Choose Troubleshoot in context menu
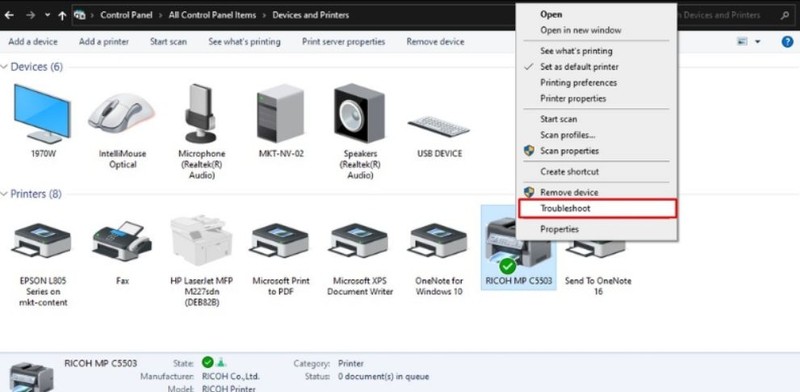The width and height of the screenshot is (800, 392). coord(597,208)
